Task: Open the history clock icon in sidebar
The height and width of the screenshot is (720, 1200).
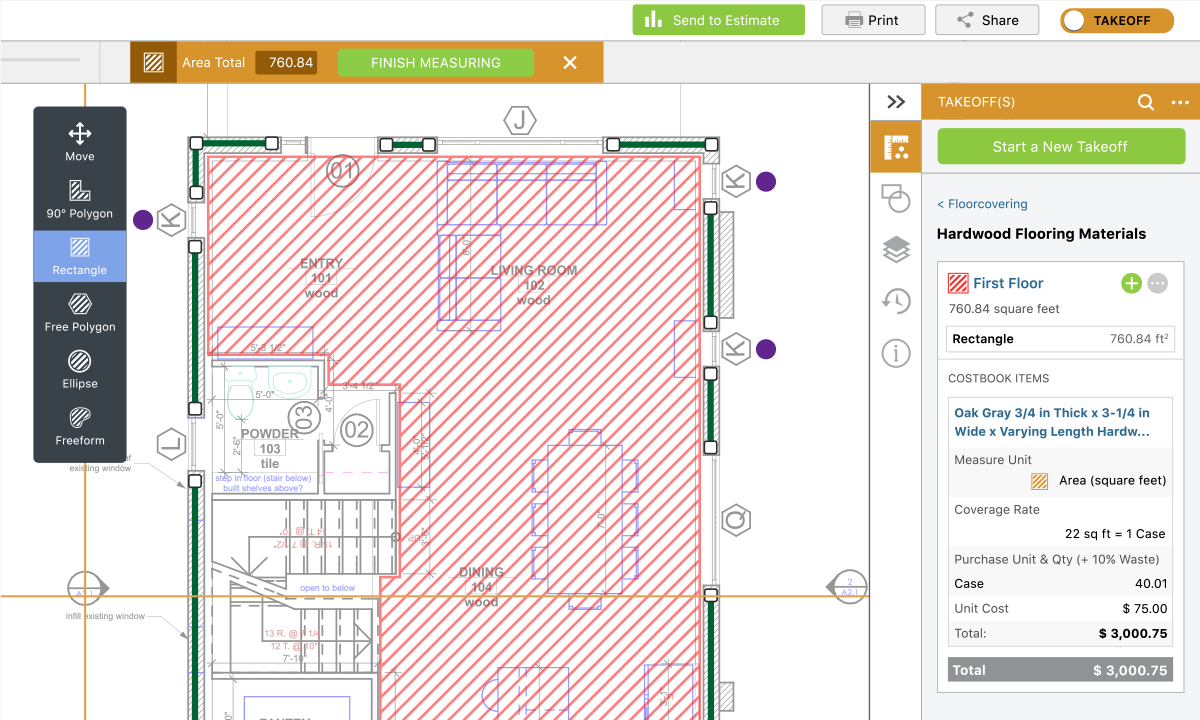Action: coord(896,301)
